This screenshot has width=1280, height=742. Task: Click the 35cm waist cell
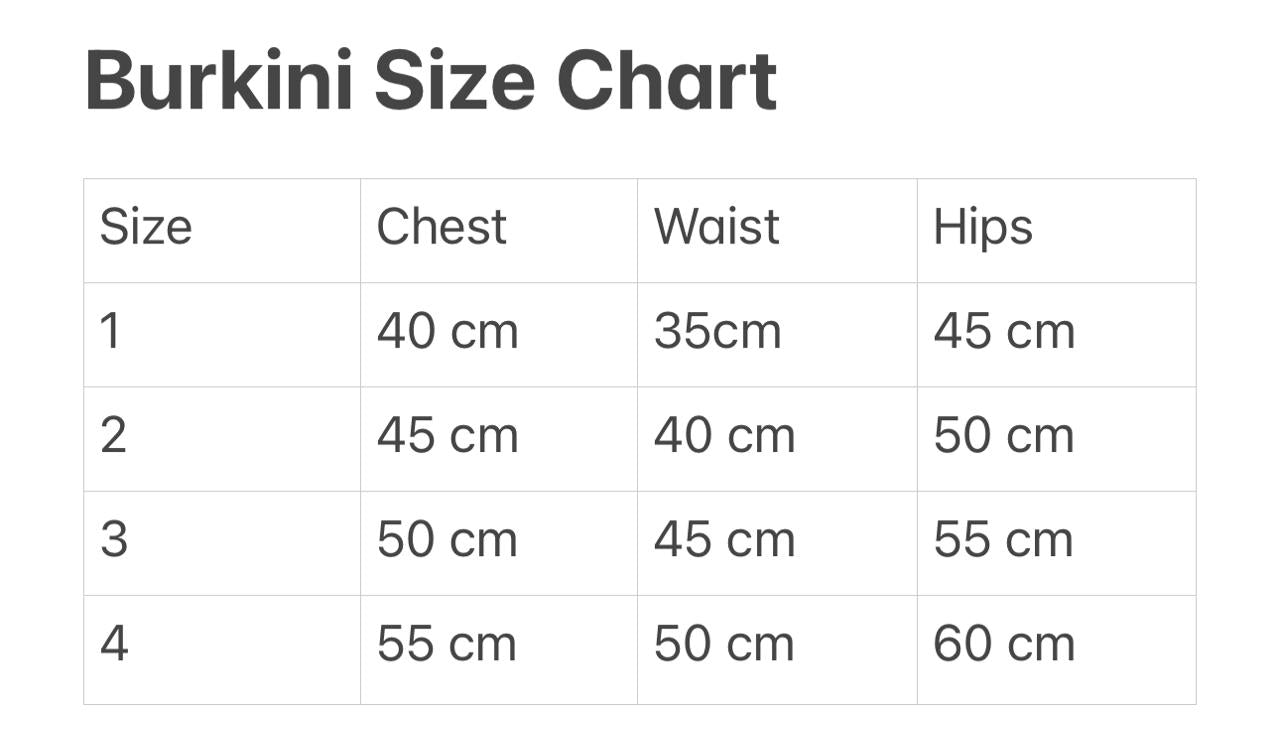[x=777, y=335]
